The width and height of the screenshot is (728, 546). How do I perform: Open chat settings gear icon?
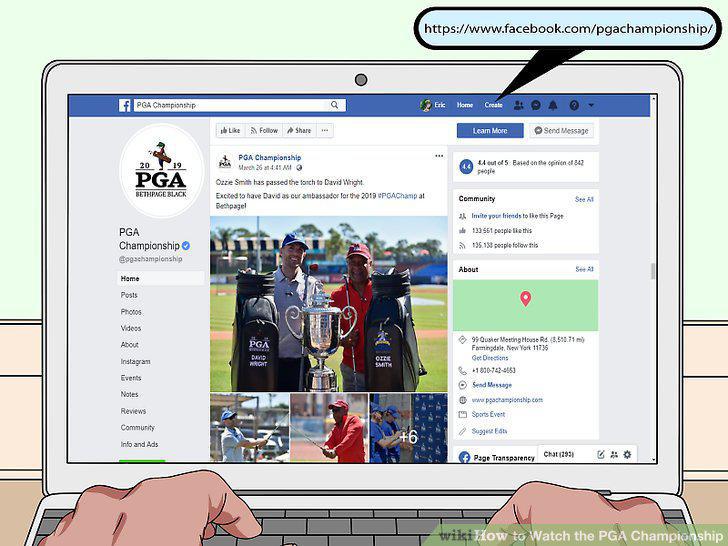627,455
